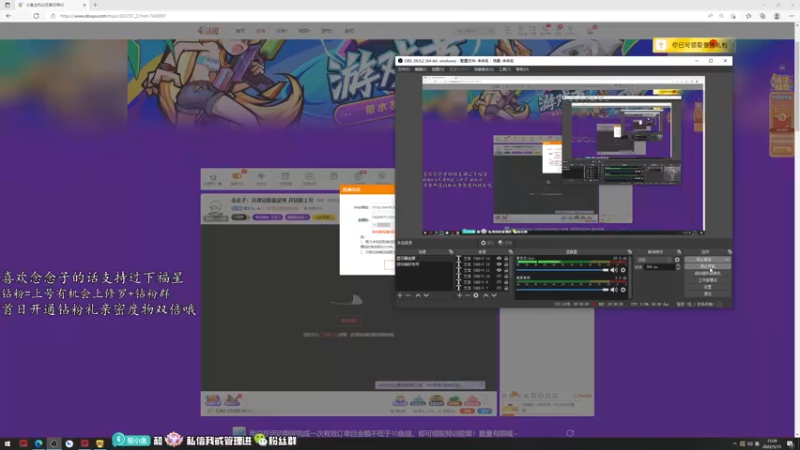Open a new Edge browser tab

(95, 5)
